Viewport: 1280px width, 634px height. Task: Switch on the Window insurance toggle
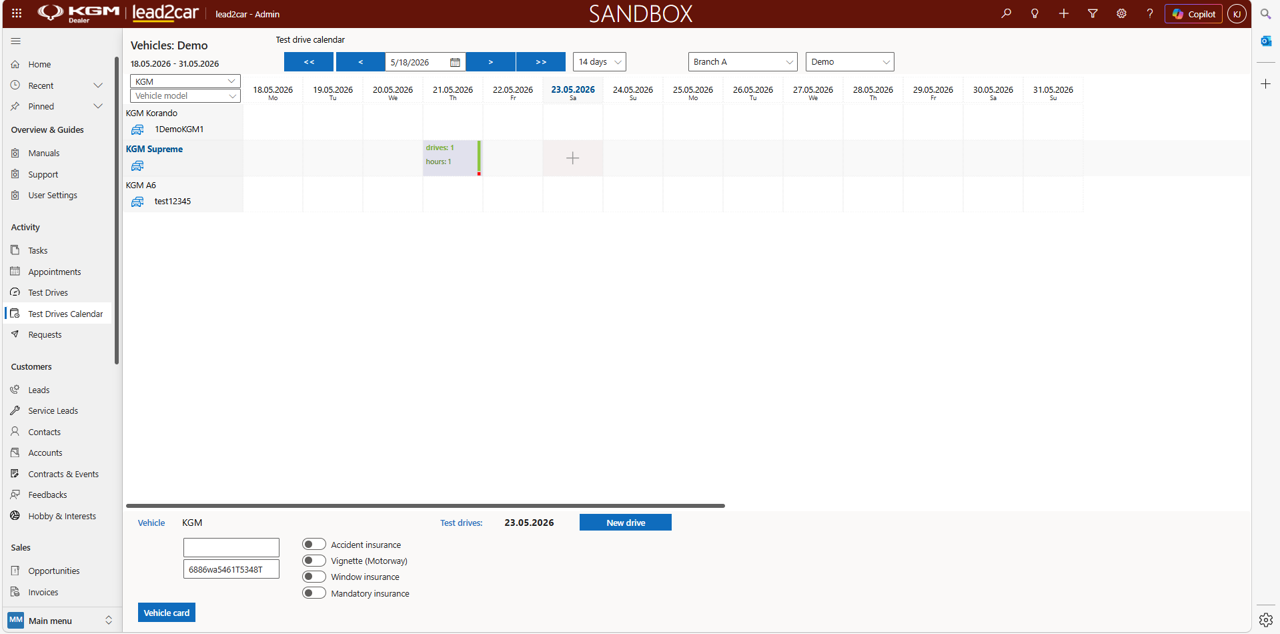pyautogui.click(x=314, y=576)
